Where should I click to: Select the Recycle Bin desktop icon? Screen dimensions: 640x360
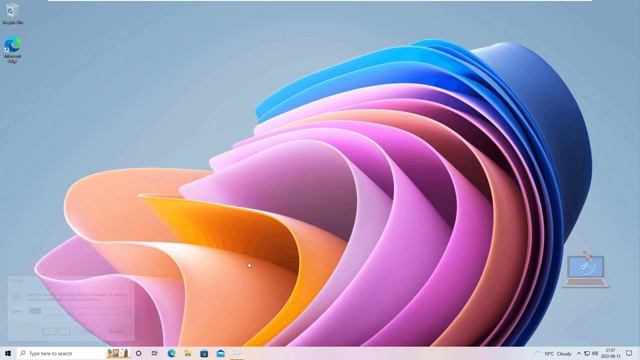tap(12, 14)
